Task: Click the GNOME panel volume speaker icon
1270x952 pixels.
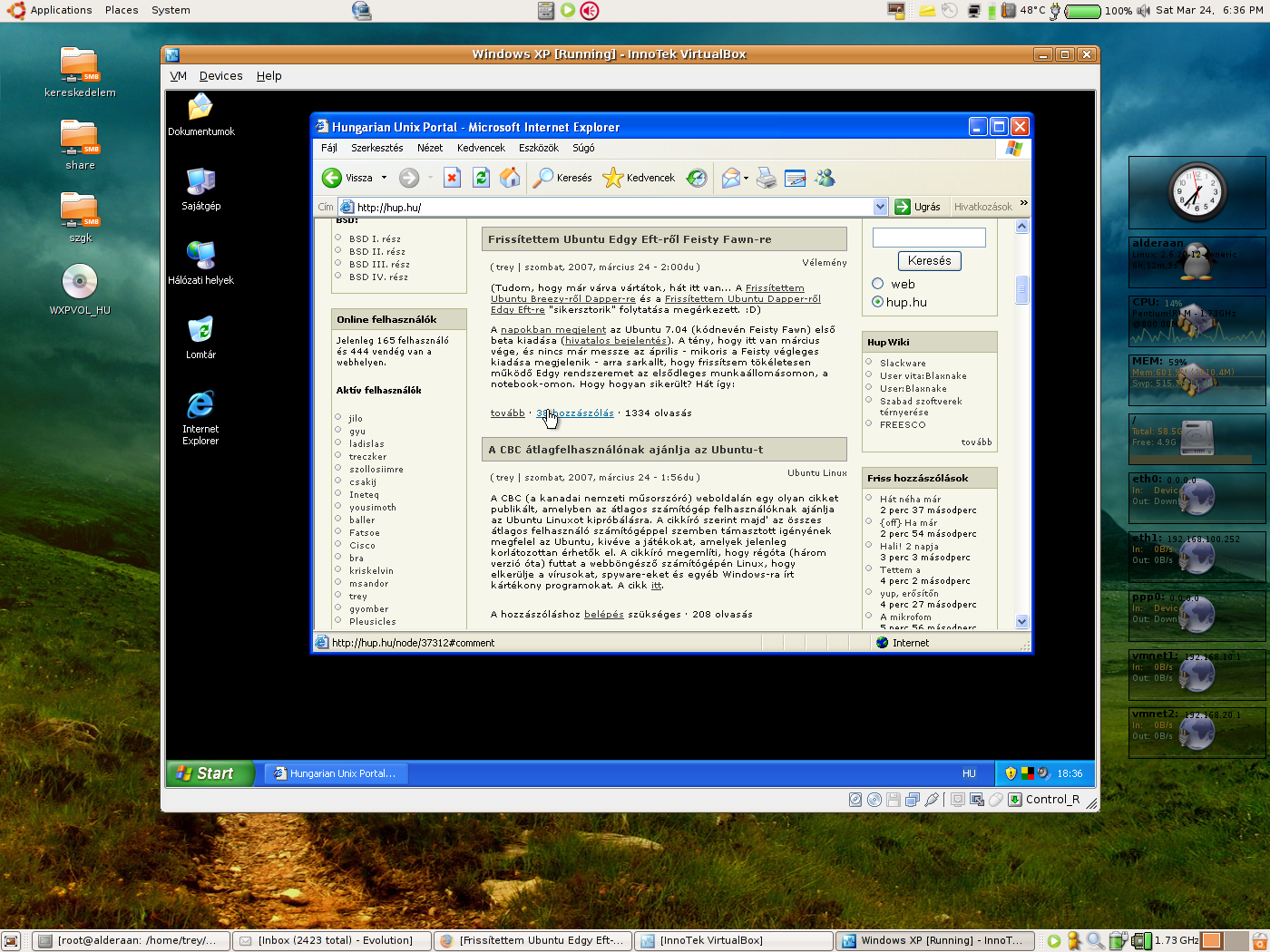Action: click(x=1143, y=11)
